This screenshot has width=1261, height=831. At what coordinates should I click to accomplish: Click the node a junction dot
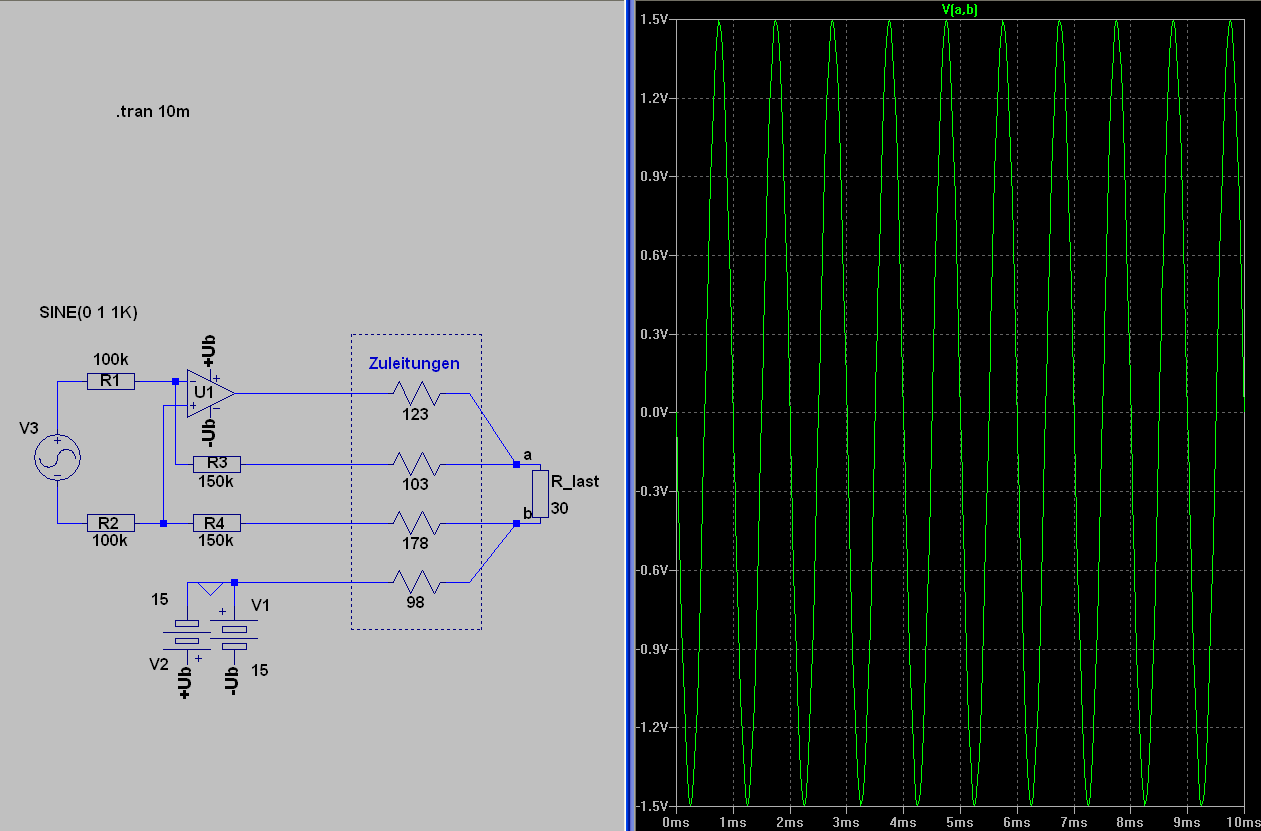516,464
